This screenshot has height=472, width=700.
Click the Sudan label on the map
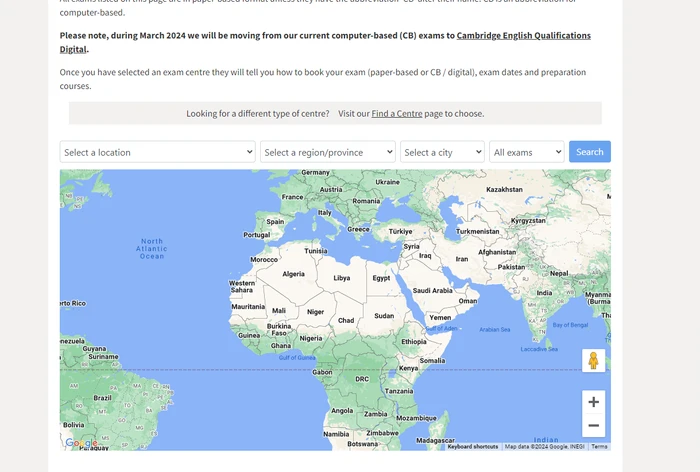pyautogui.click(x=384, y=315)
